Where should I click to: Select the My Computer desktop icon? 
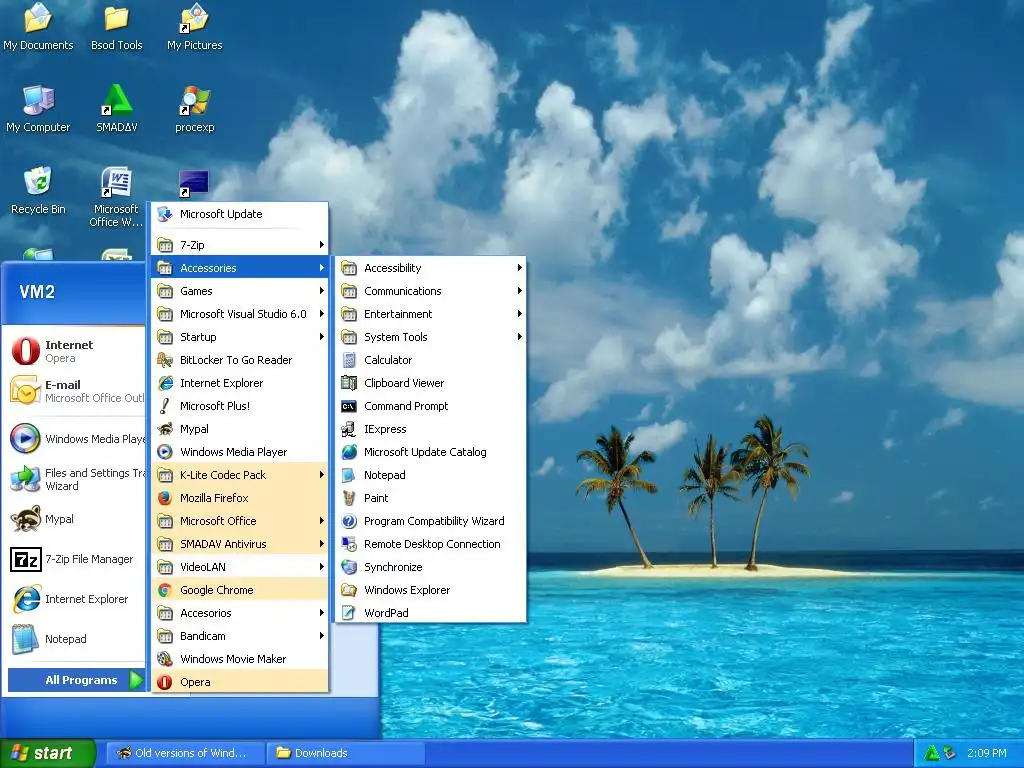click(38, 109)
